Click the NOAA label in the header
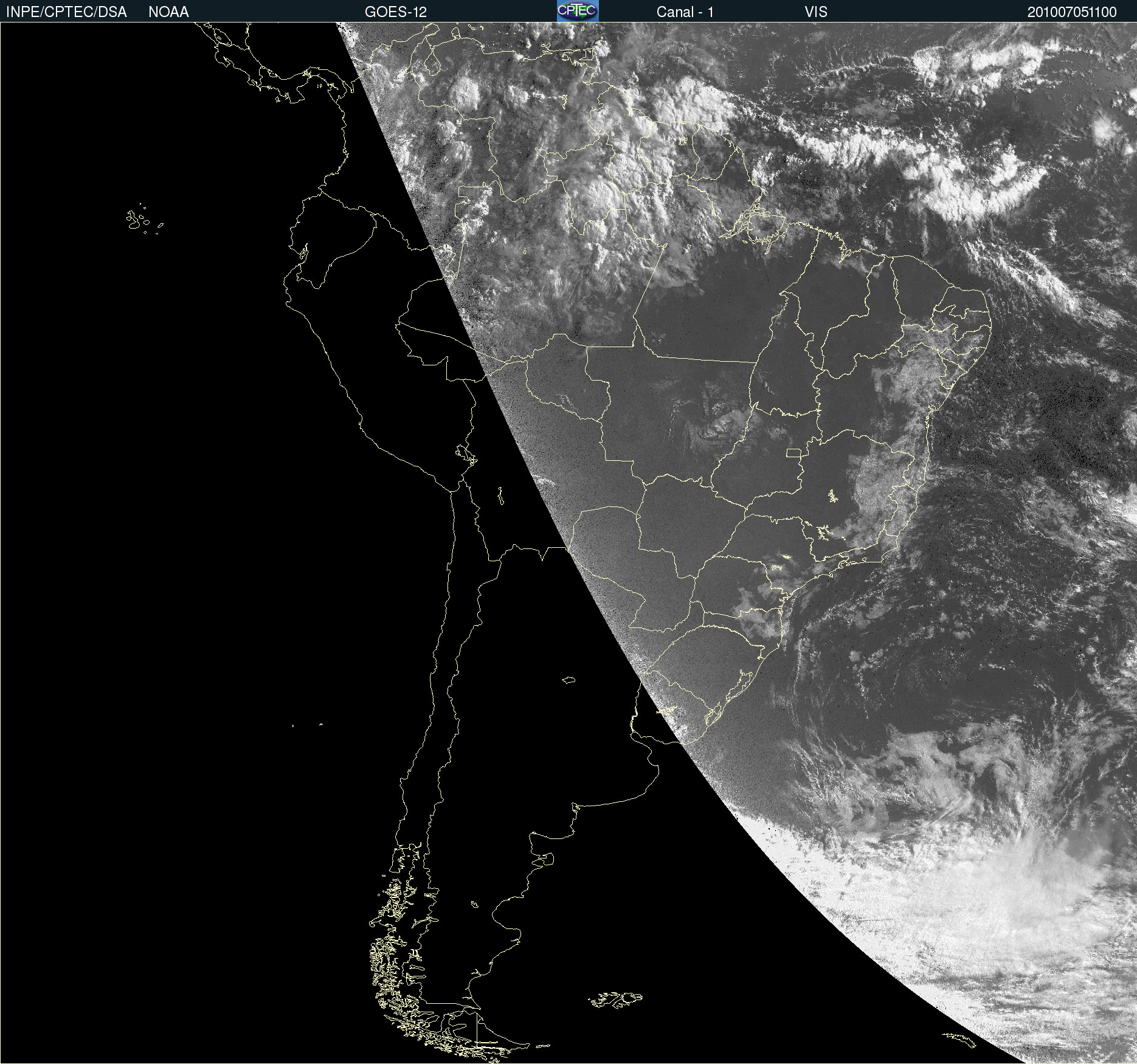This screenshot has width=1137, height=1064. coord(168,12)
